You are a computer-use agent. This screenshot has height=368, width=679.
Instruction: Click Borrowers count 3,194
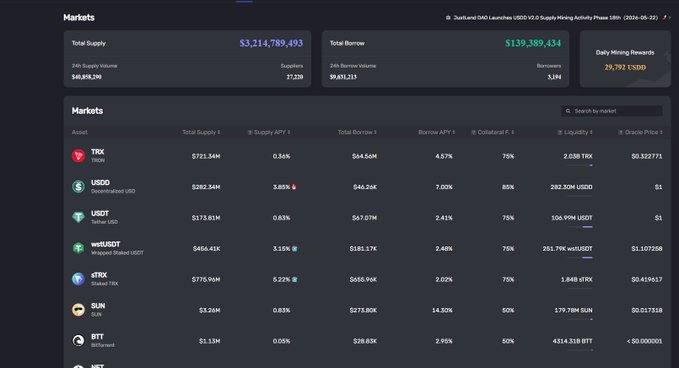(x=554, y=77)
